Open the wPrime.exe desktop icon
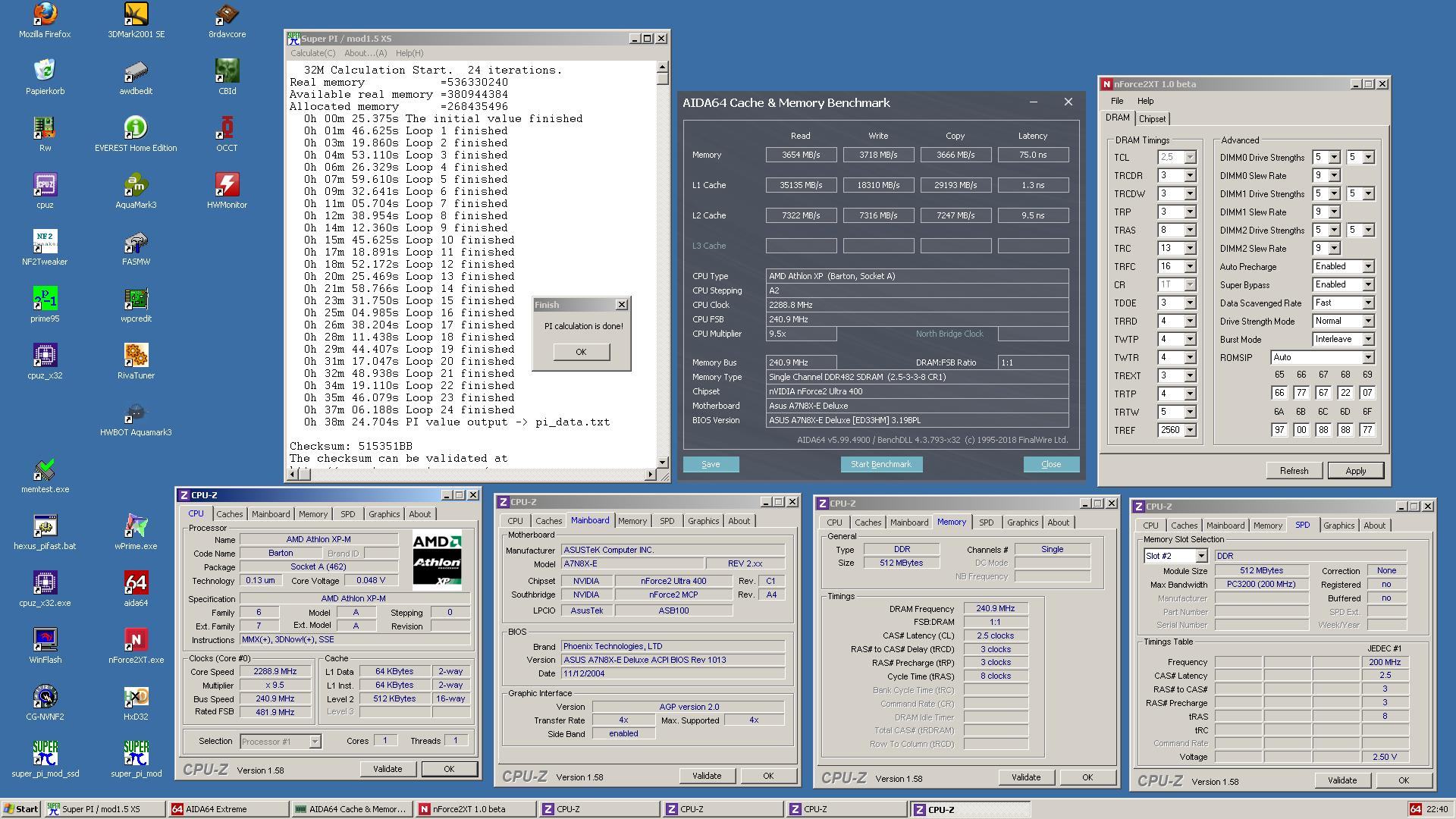The height and width of the screenshot is (819, 1456). [136, 526]
